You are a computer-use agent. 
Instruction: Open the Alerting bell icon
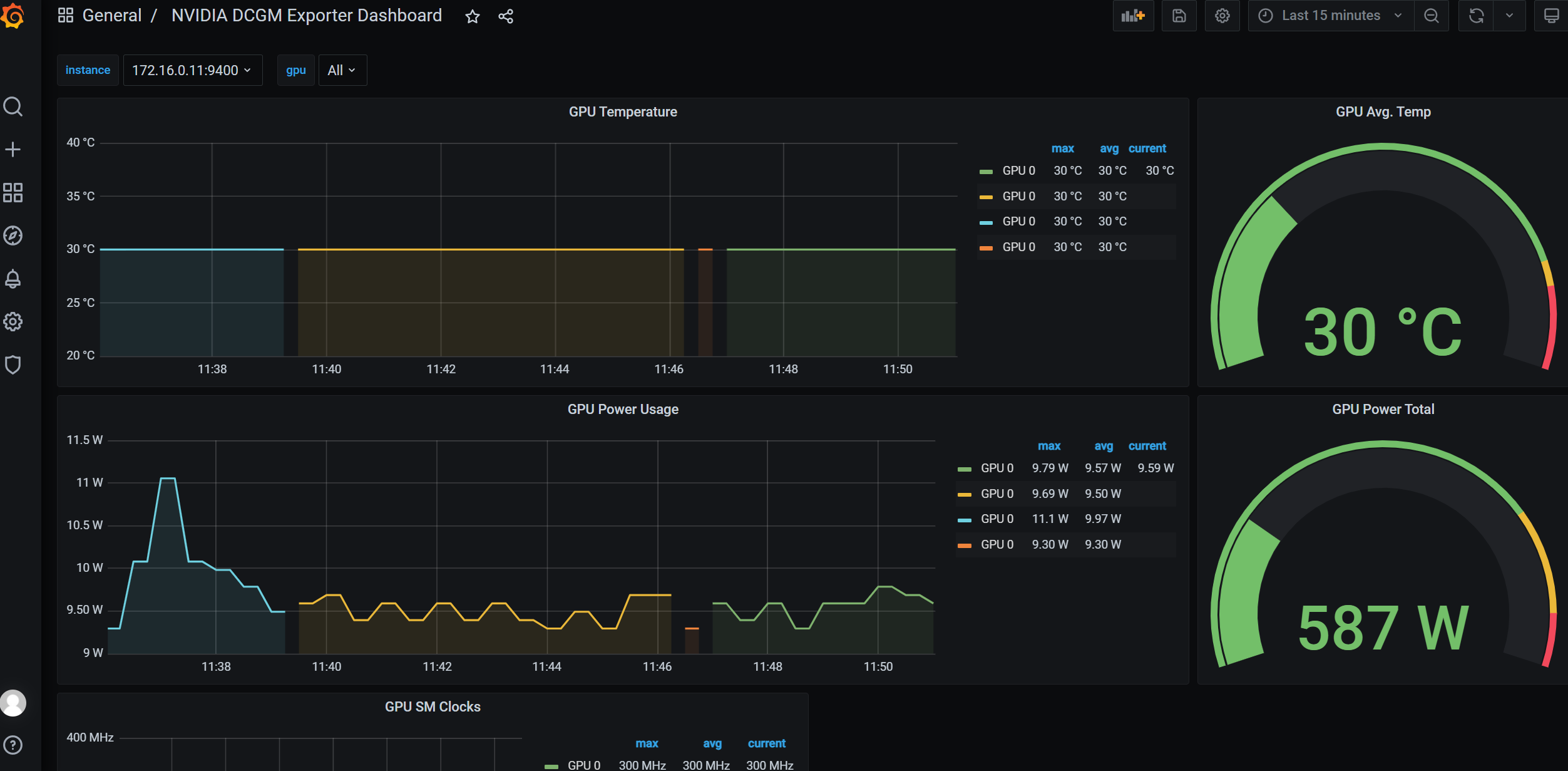13,279
